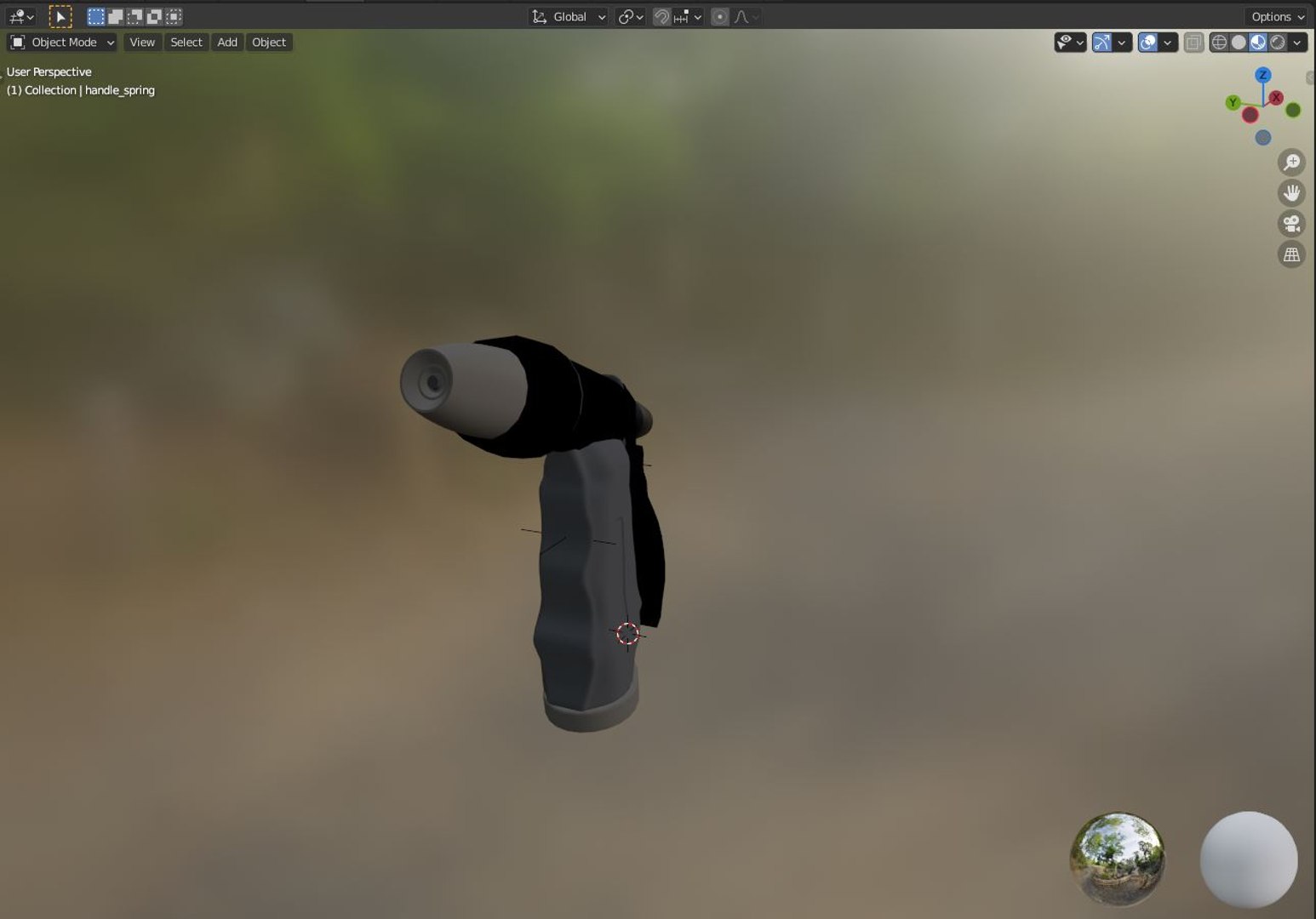Open the snapping options dropdown

pos(687,16)
